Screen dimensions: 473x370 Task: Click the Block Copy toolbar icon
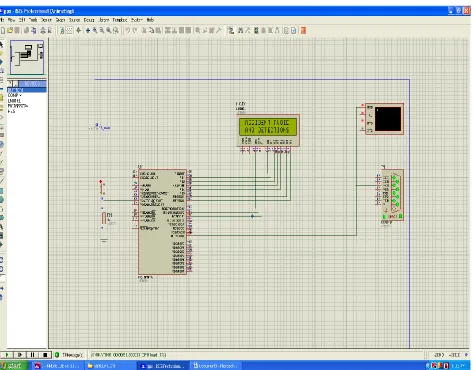[x=168, y=31]
